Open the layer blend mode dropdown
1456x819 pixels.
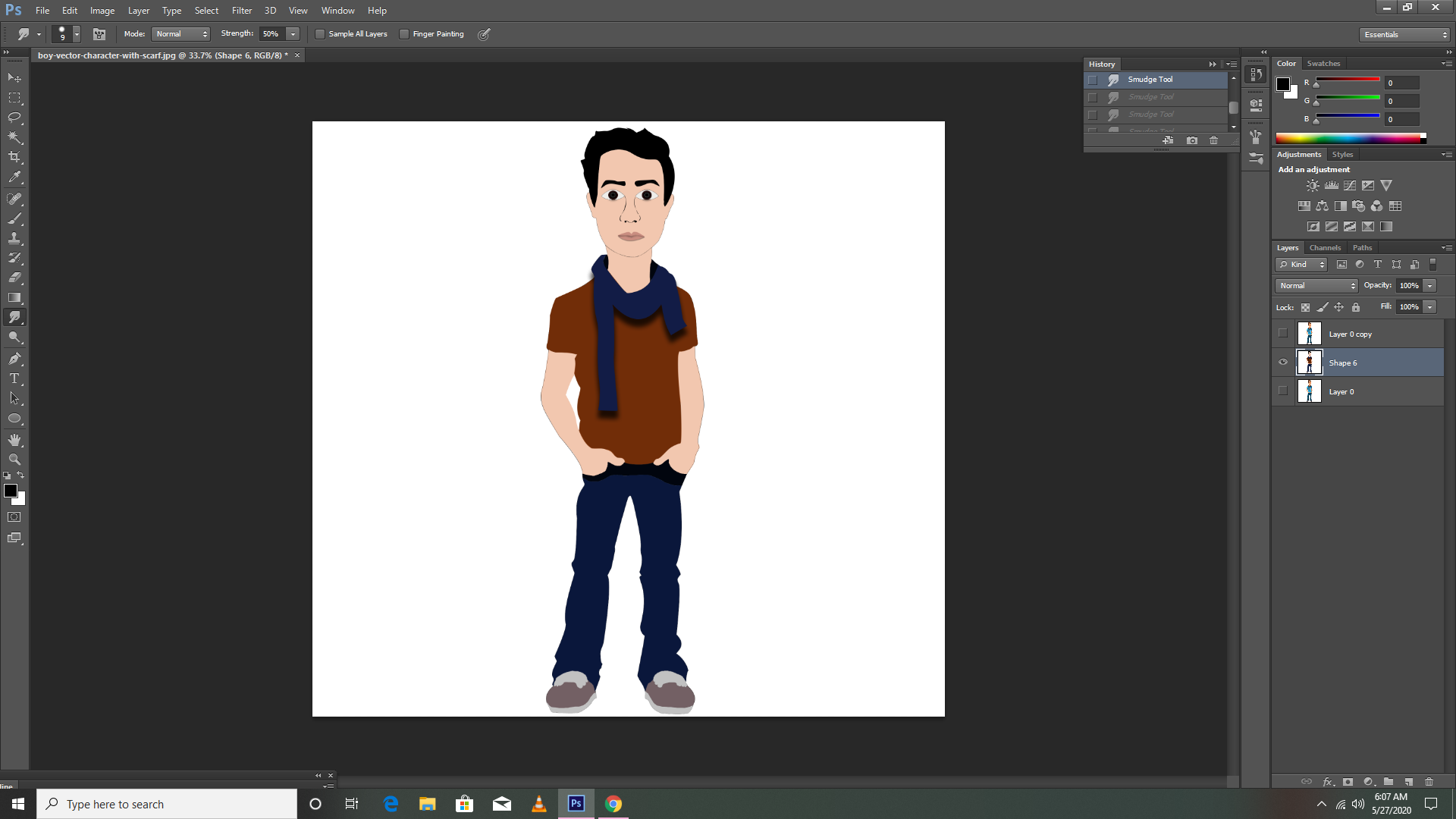tap(1317, 286)
